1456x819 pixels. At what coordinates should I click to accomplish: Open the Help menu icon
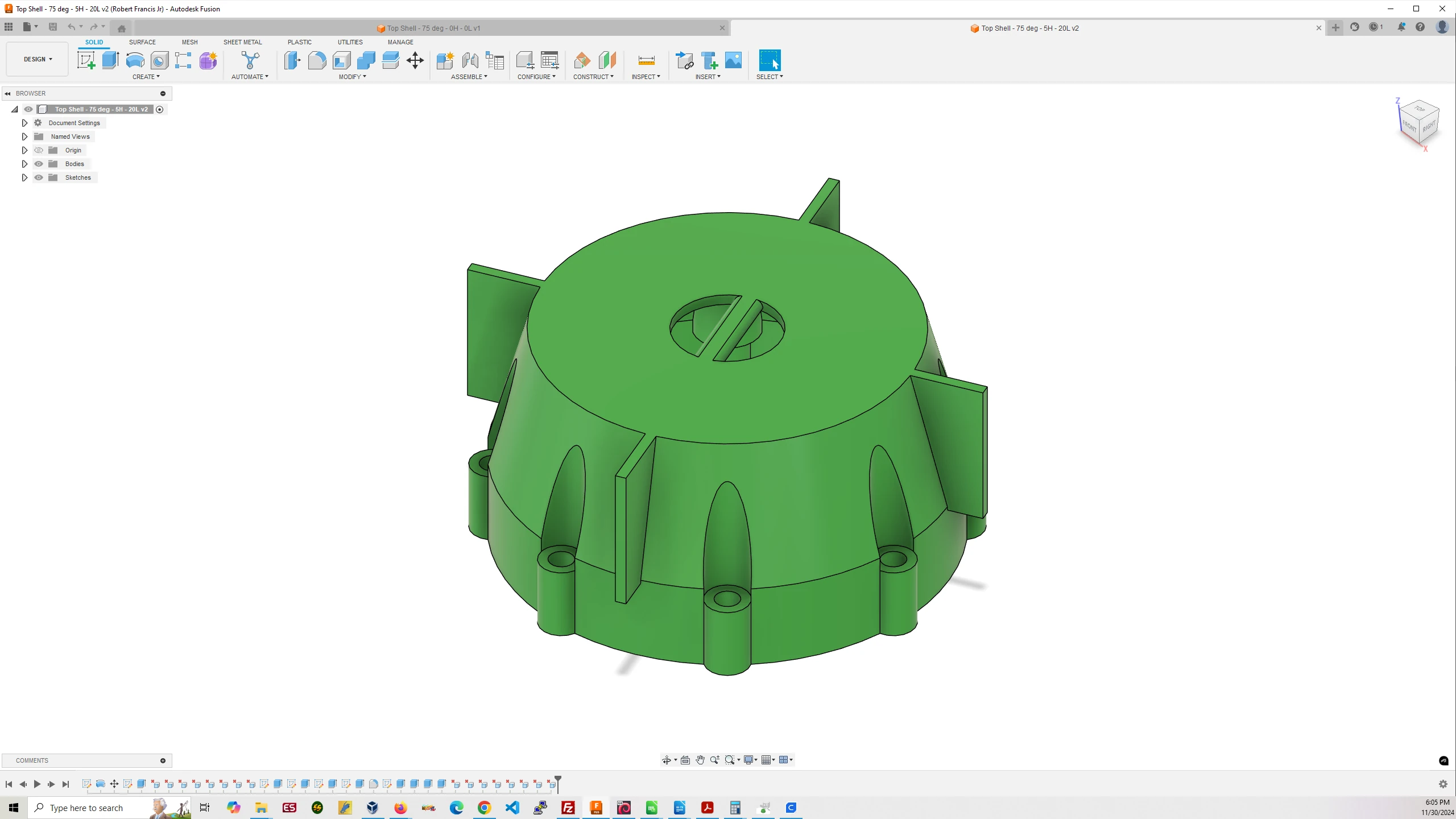pos(1420,27)
